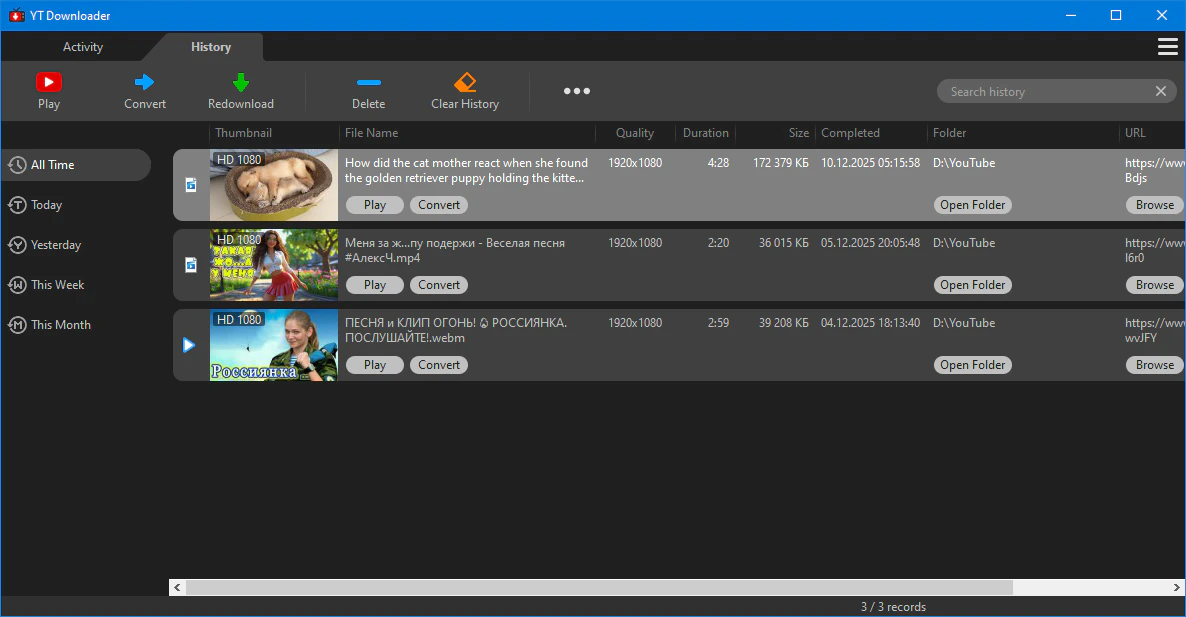Screen dimensions: 1186x617
Task: Filter history by Today
Action: point(46,205)
